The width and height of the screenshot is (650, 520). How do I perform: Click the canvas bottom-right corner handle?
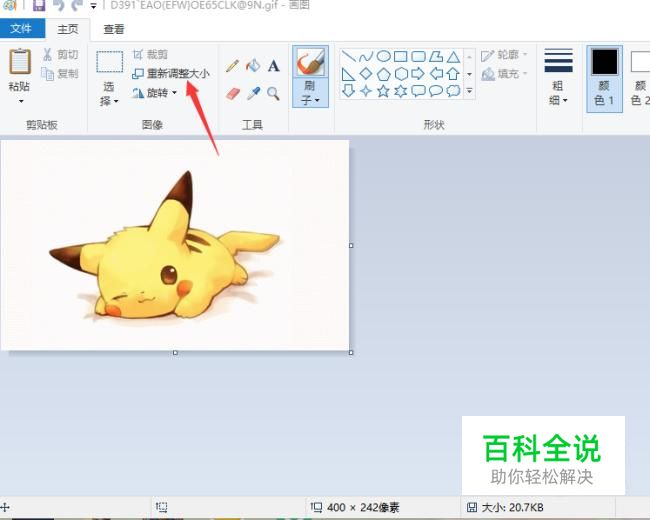point(351,352)
